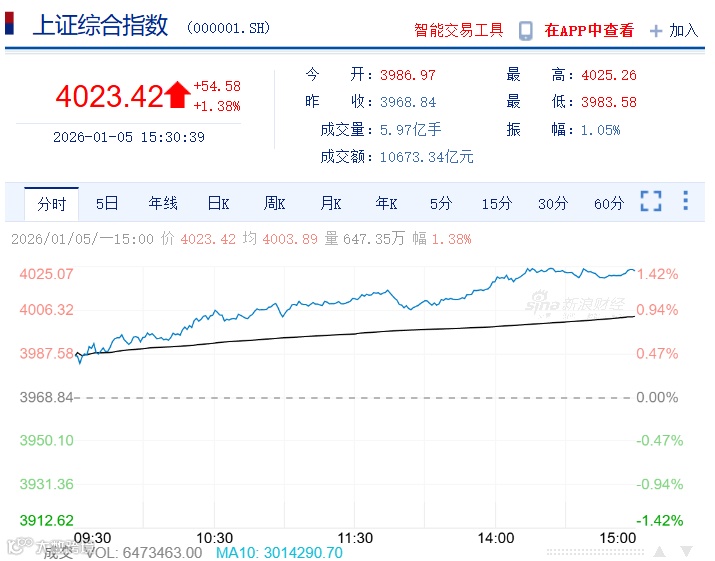Screen dimensions: 715x561
Task: Click the phone icon beside 在APP中查看
Action: click(x=525, y=31)
